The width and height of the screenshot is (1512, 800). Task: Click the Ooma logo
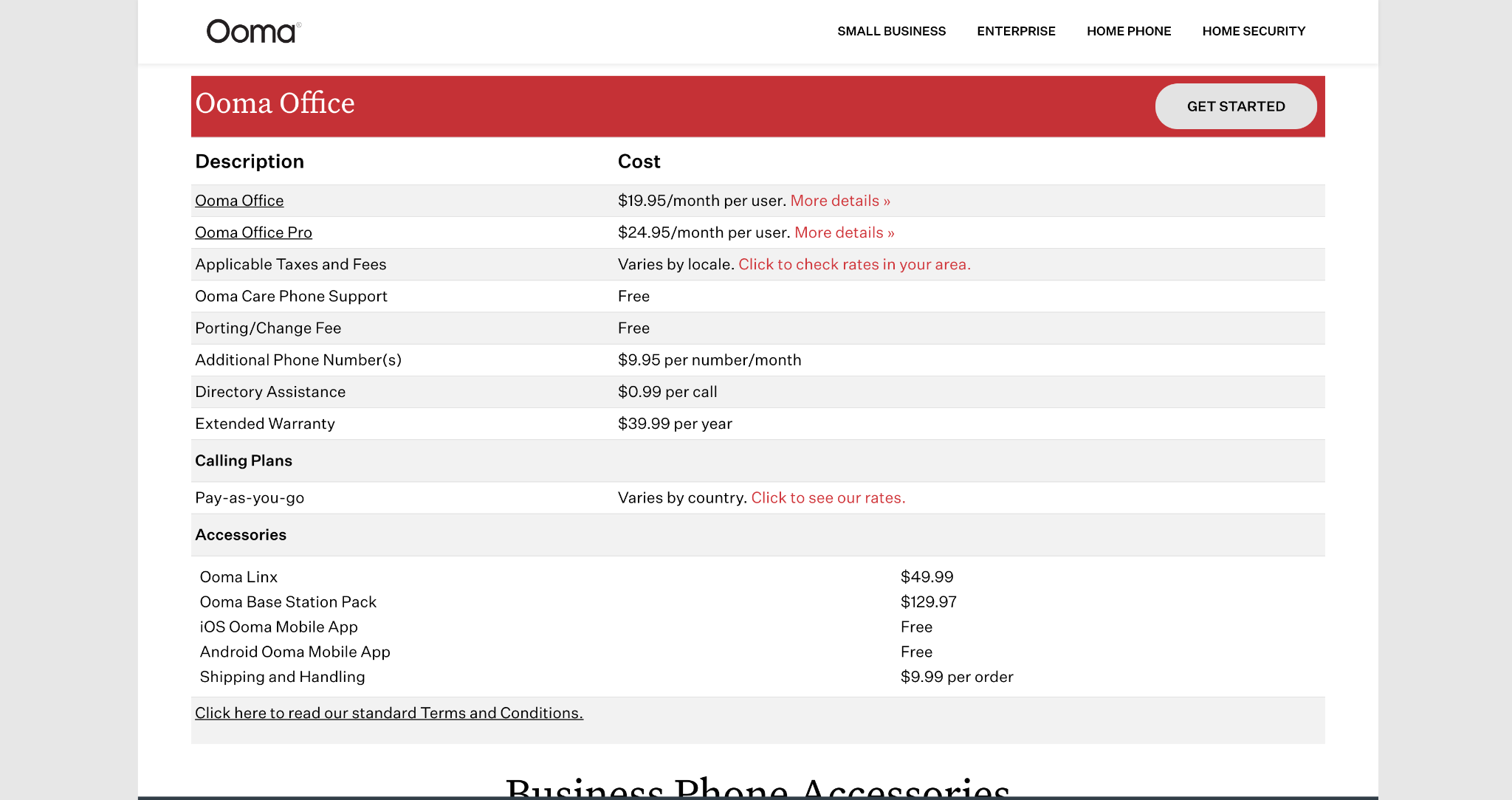click(x=252, y=31)
